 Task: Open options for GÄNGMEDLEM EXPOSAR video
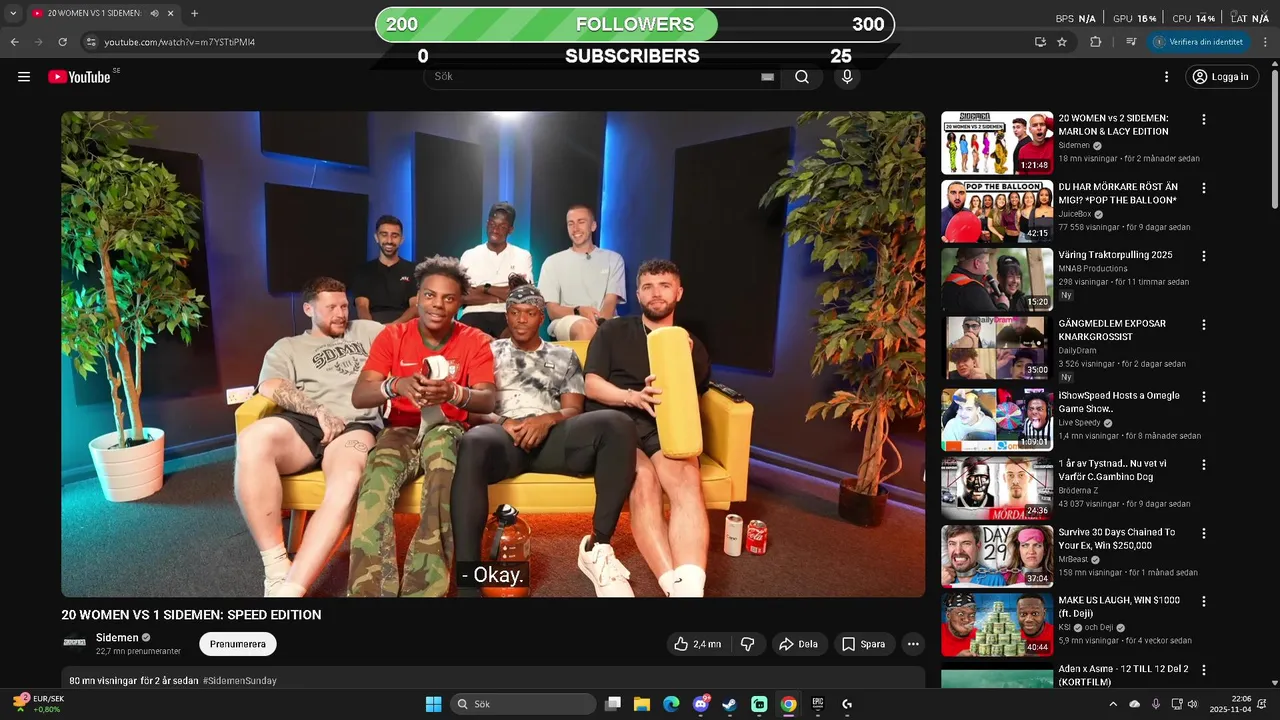coord(1204,325)
